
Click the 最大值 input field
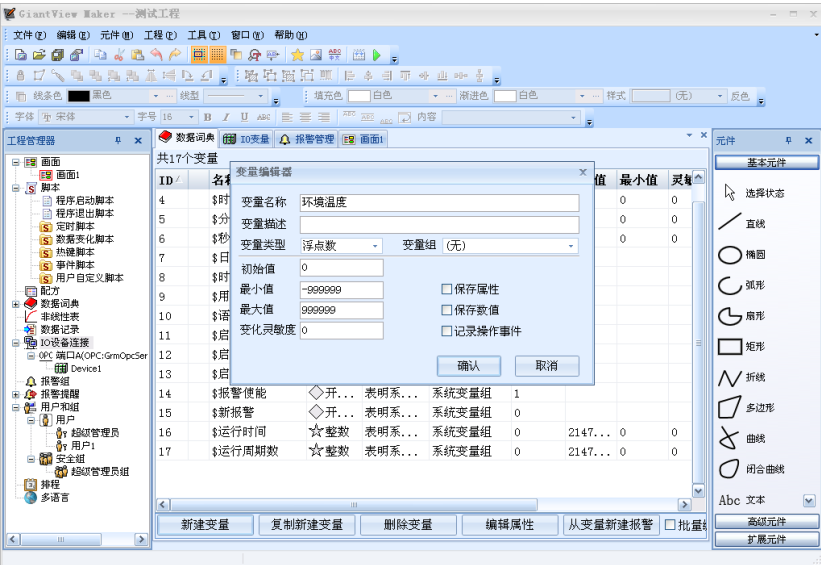341,310
